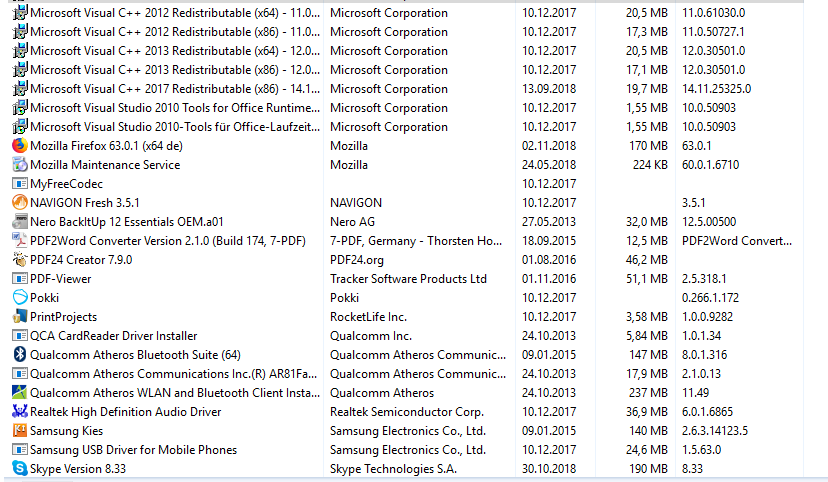Click the Mozilla Firefox 63.0.1 icon
Screen dimensions: 828x482
click(20, 146)
